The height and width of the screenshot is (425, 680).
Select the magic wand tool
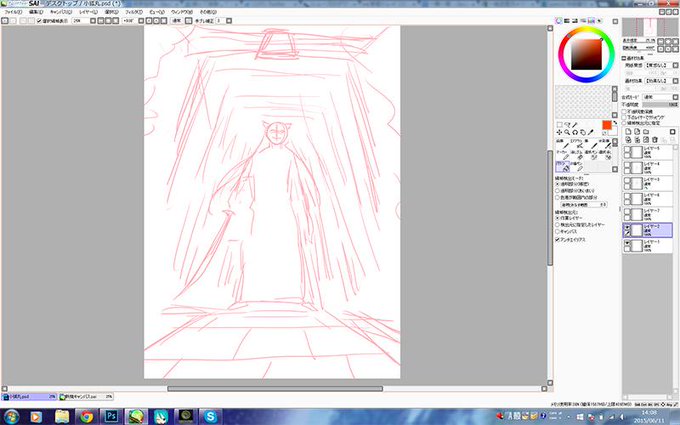point(575,125)
